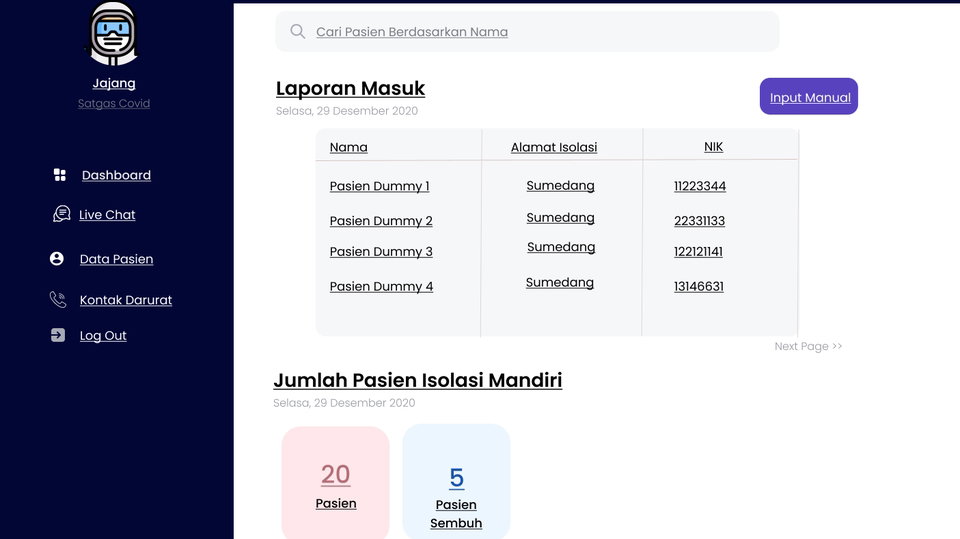Open Pasien Dummy 2 row
This screenshot has width=960, height=539.
381,221
